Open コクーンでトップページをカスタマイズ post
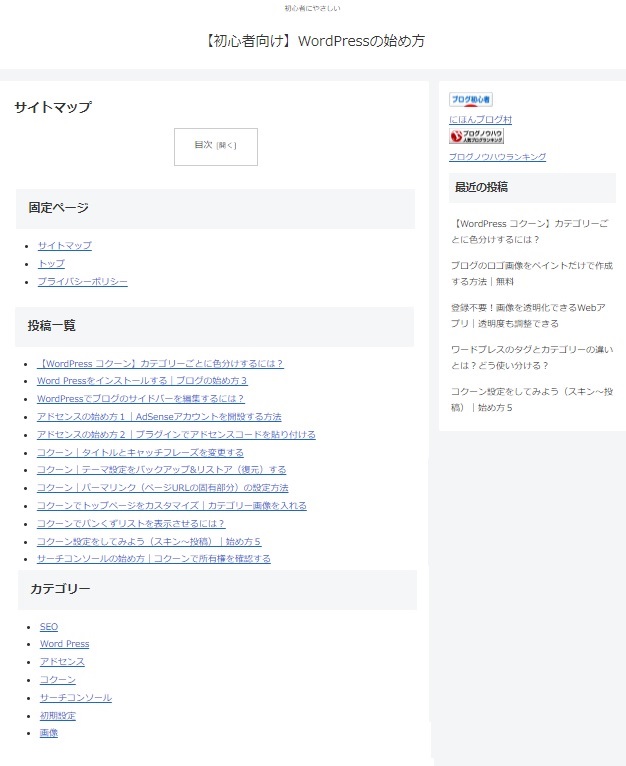 (x=172, y=505)
